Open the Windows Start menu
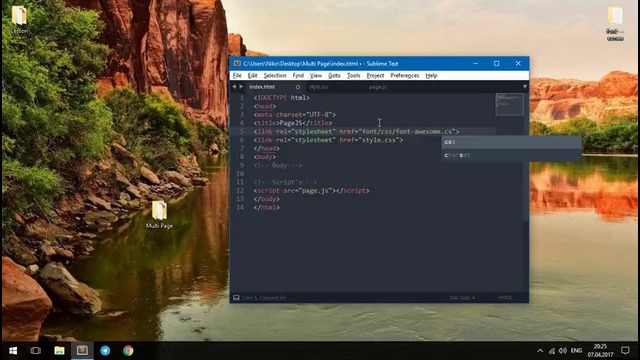 point(13,351)
